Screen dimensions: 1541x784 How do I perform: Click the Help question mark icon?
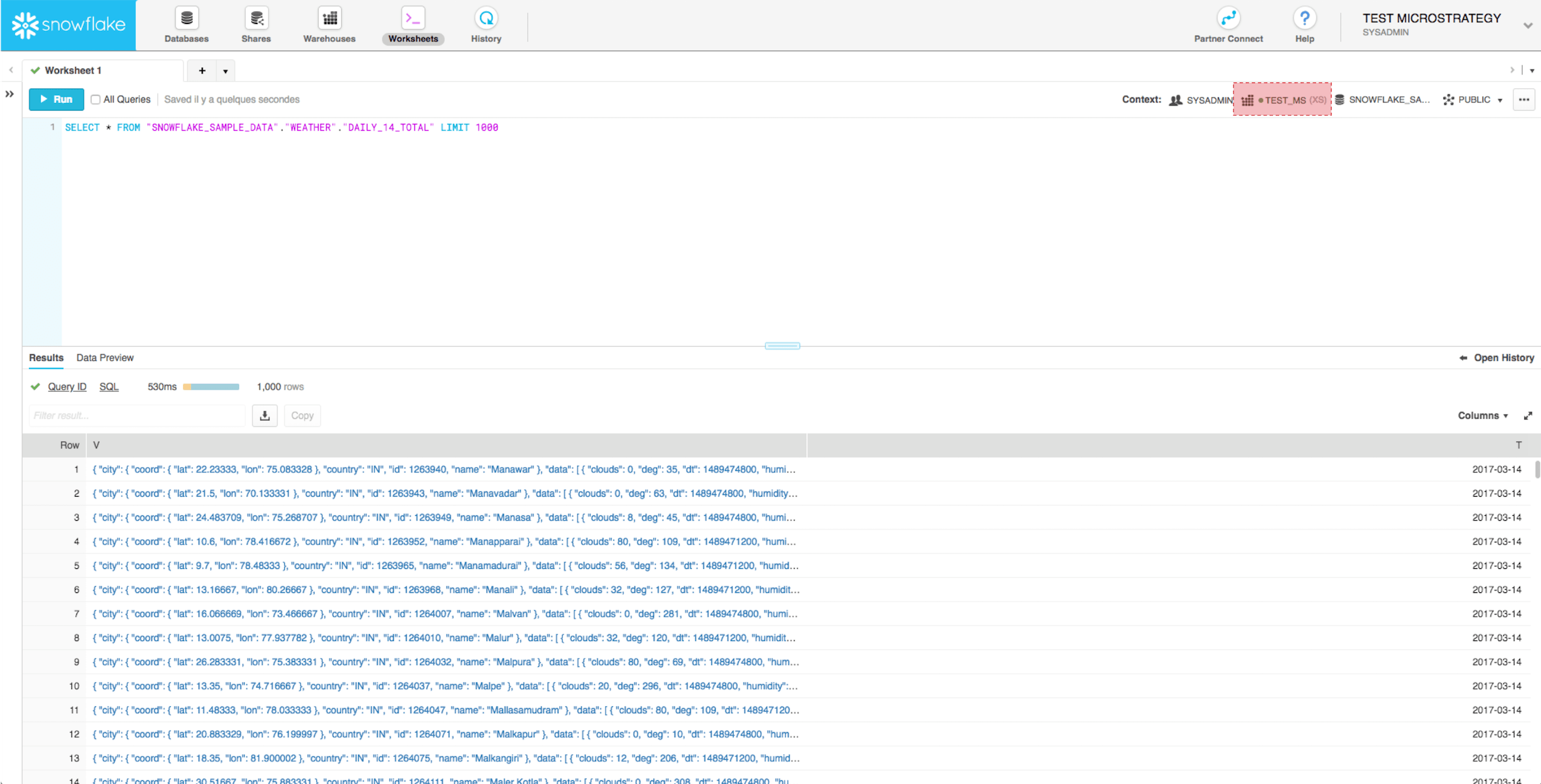pos(1304,19)
